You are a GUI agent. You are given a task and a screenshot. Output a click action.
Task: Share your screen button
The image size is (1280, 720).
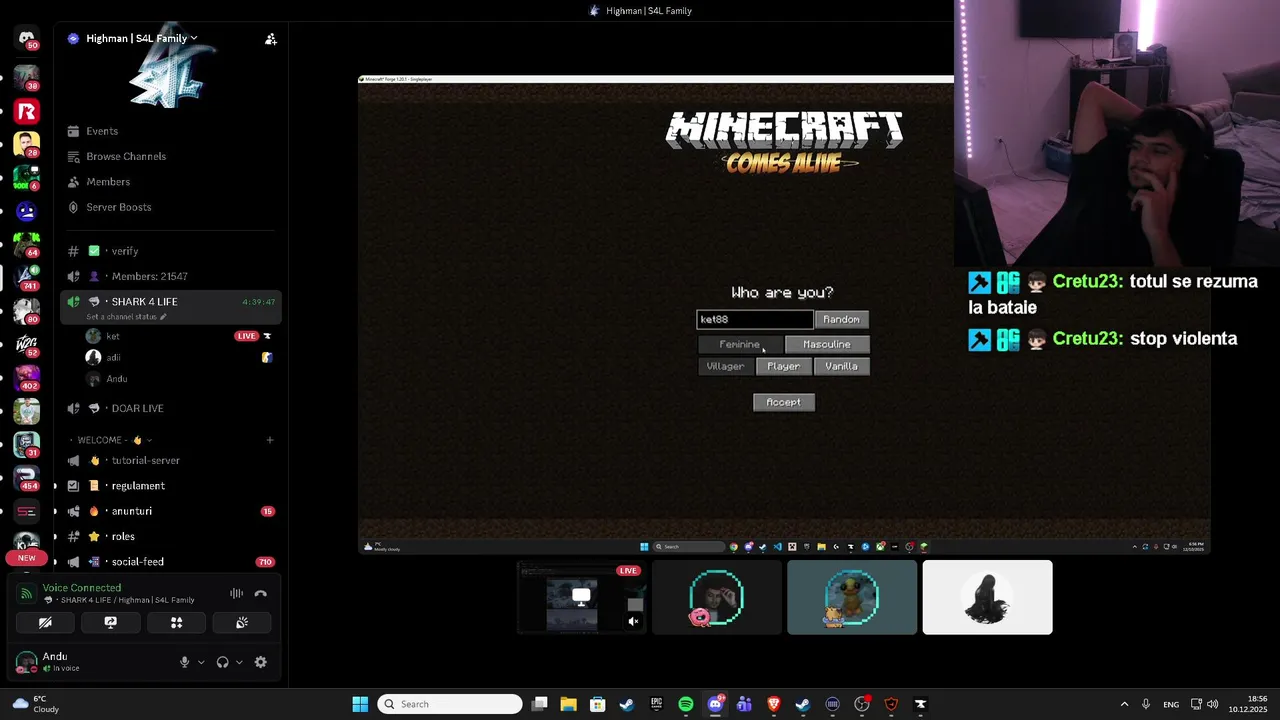[111, 622]
